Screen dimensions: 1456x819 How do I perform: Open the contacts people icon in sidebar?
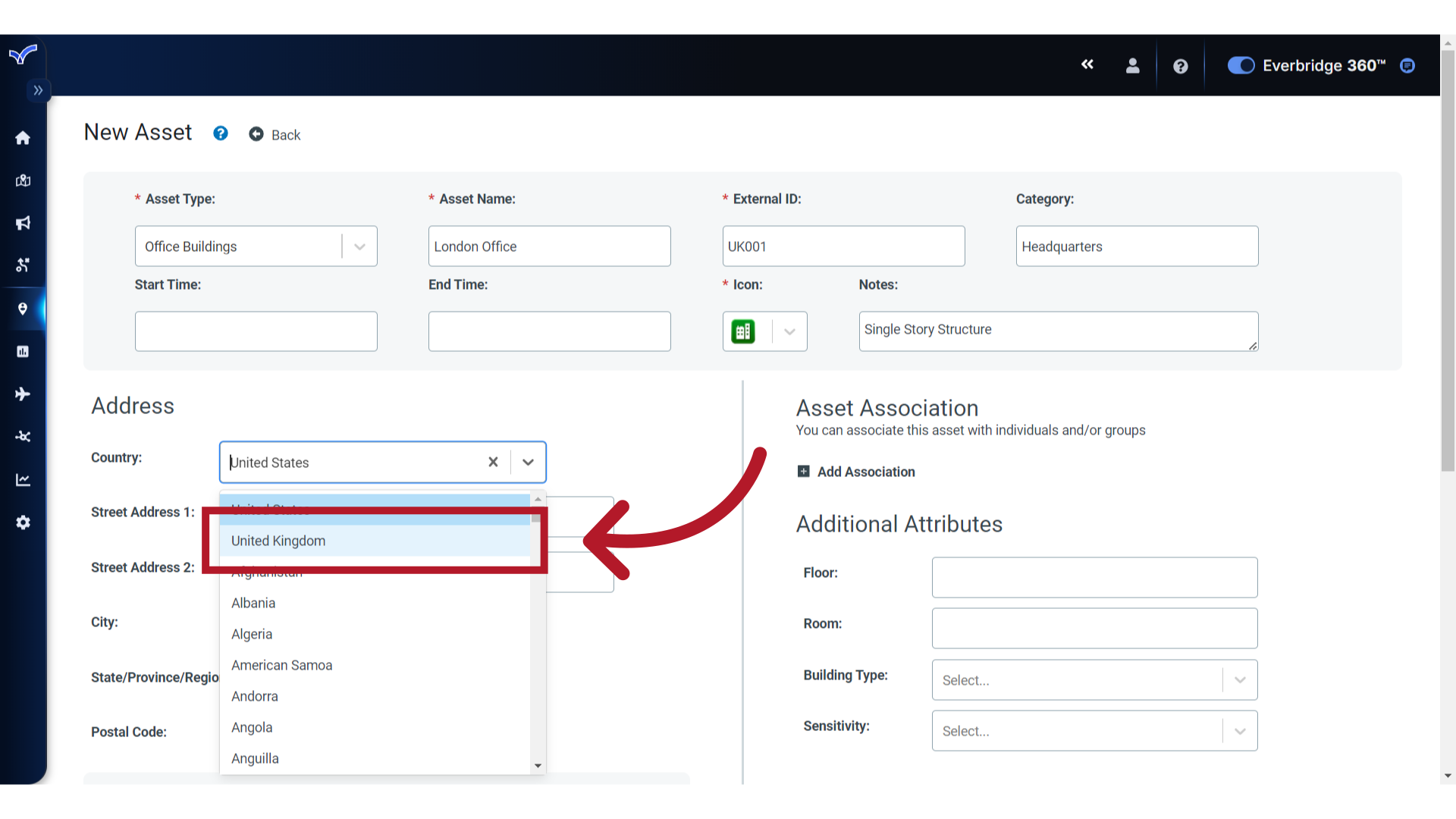23,265
